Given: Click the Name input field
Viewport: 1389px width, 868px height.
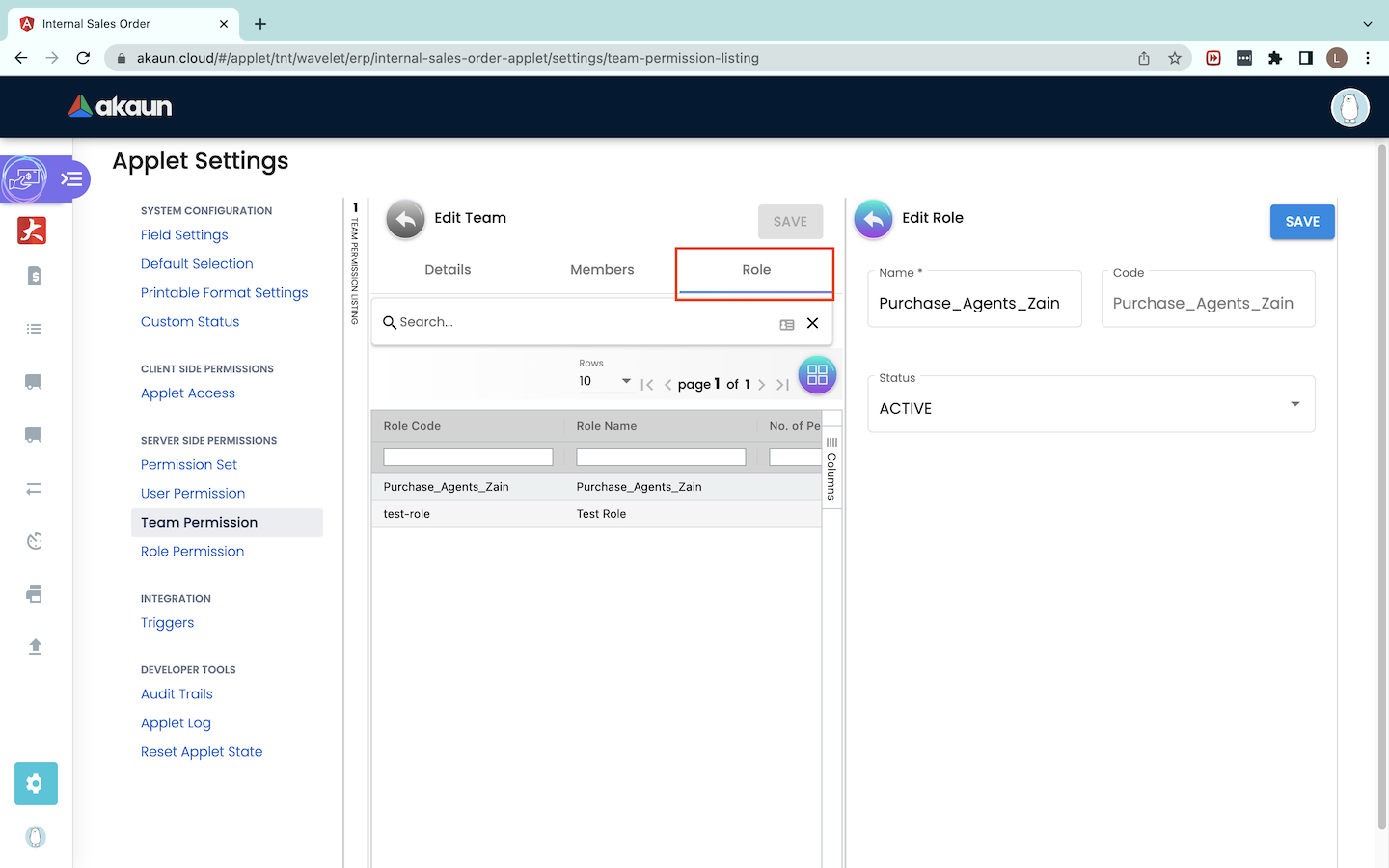Looking at the screenshot, I should [x=974, y=304].
